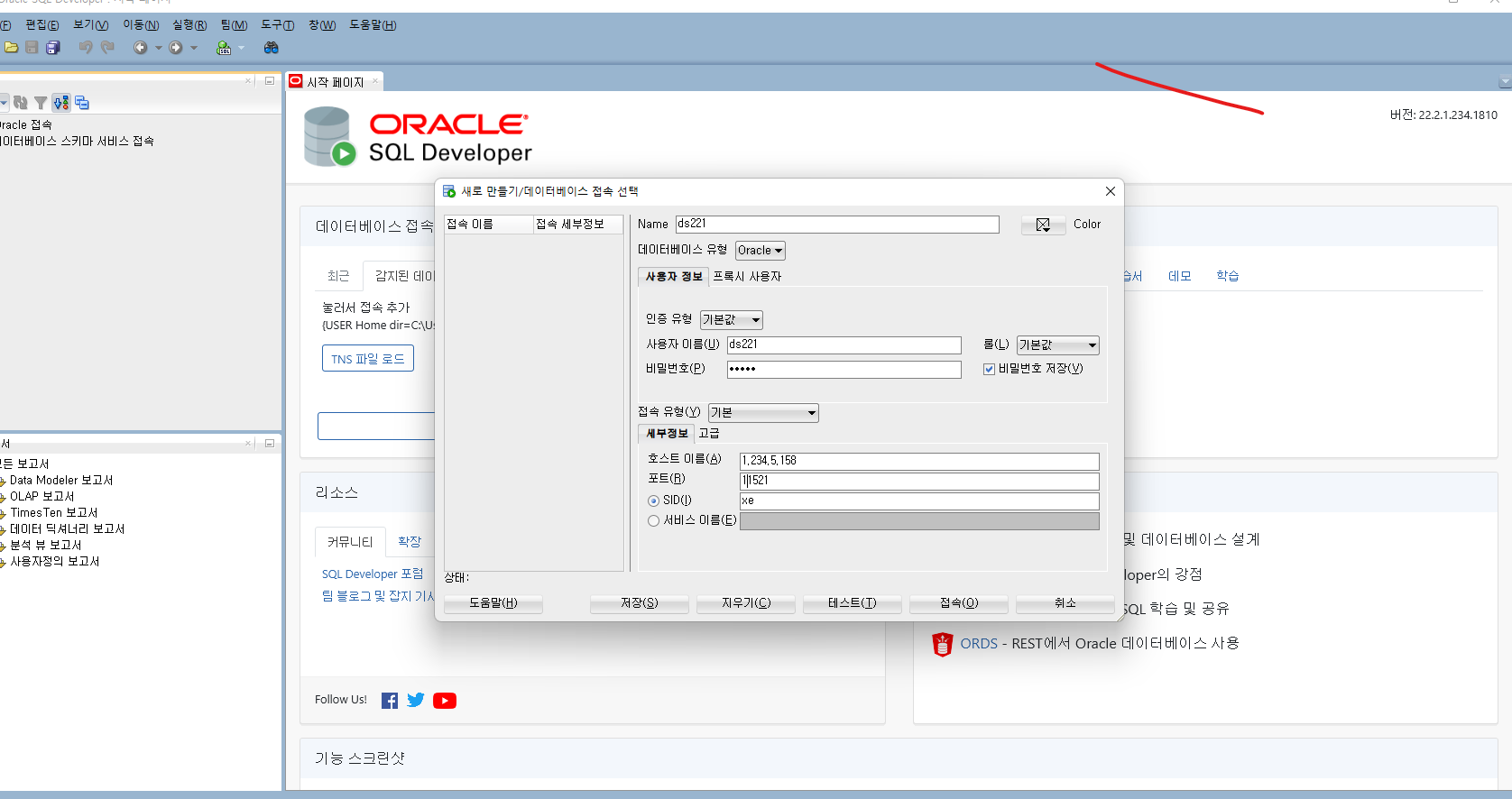This screenshot has height=799, width=1512.
Task: Open the Back button history dropdown arrow
Action: [159, 49]
